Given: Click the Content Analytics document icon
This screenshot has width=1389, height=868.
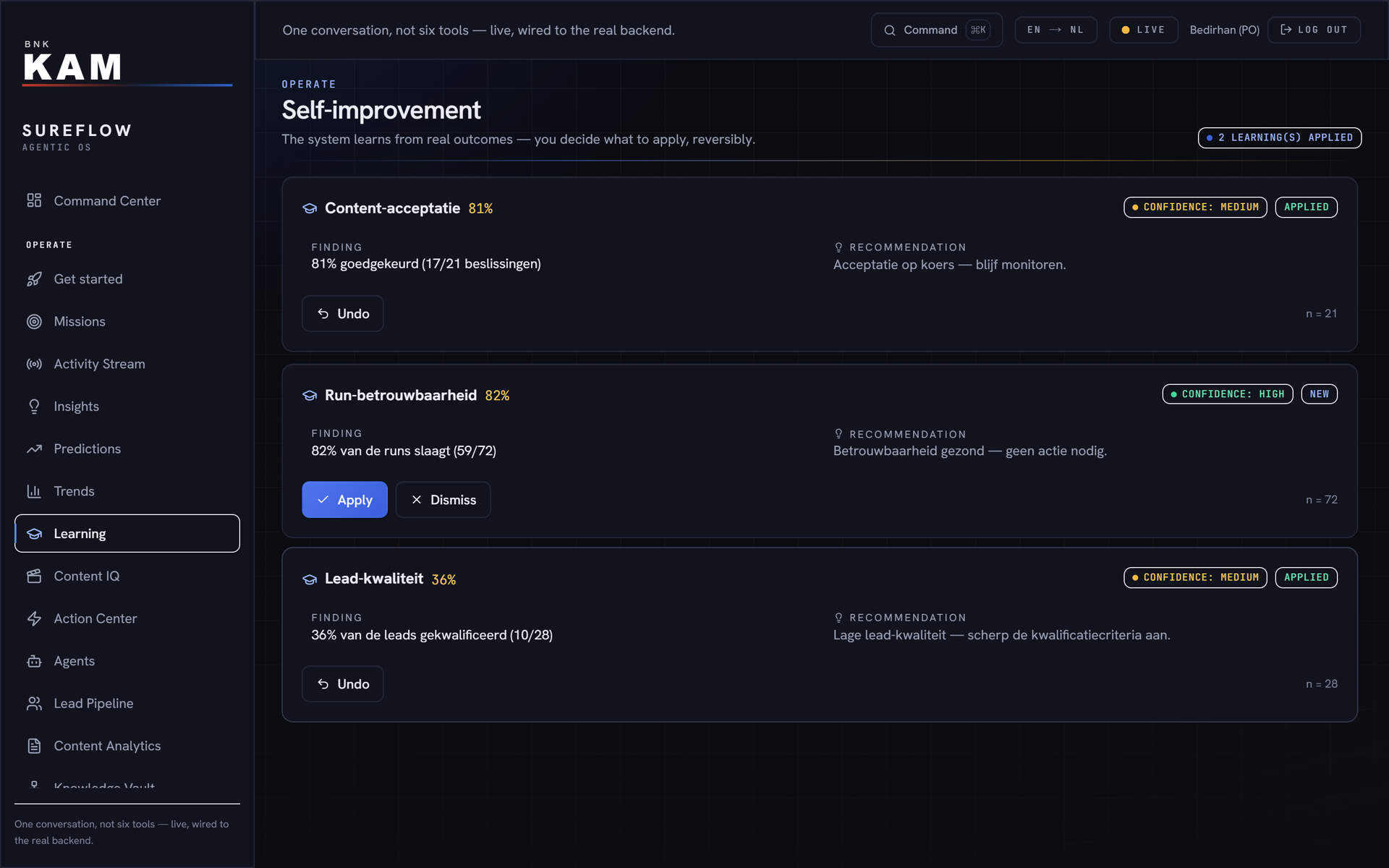Looking at the screenshot, I should [x=34, y=746].
